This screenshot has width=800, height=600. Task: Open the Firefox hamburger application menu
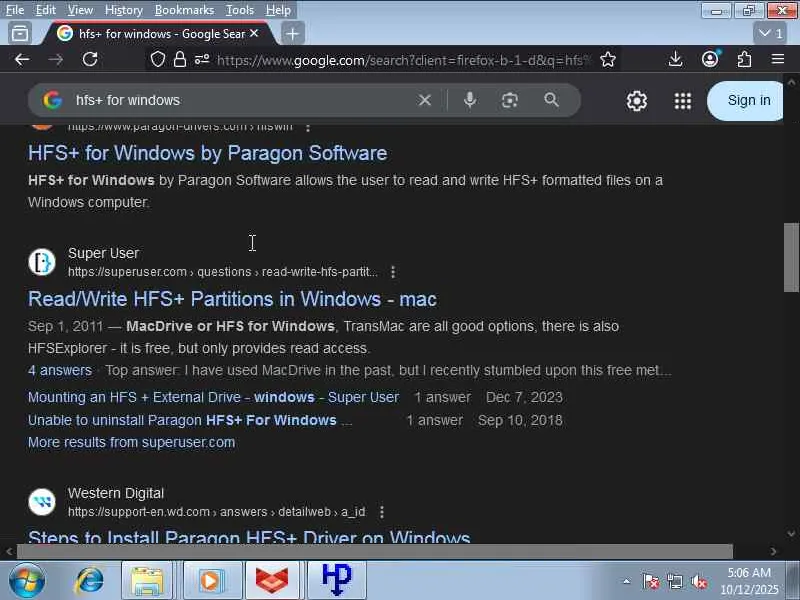coord(778,59)
